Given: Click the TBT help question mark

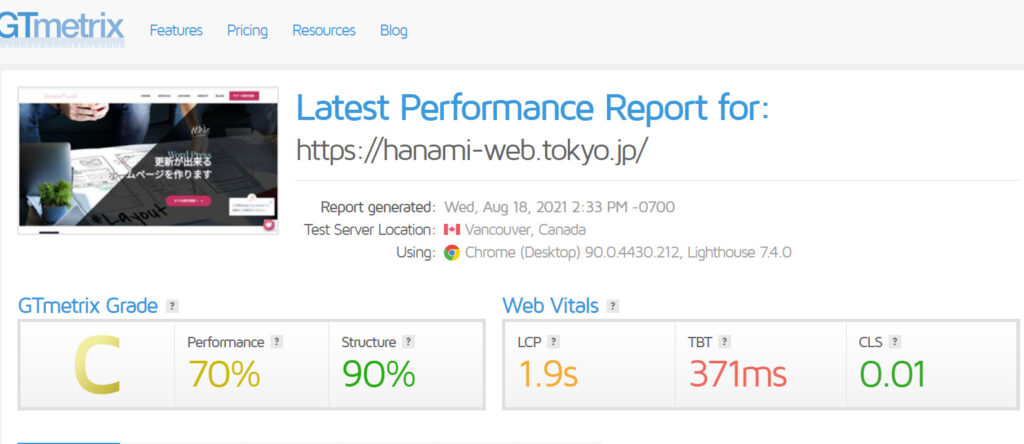Looking at the screenshot, I should tap(724, 342).
